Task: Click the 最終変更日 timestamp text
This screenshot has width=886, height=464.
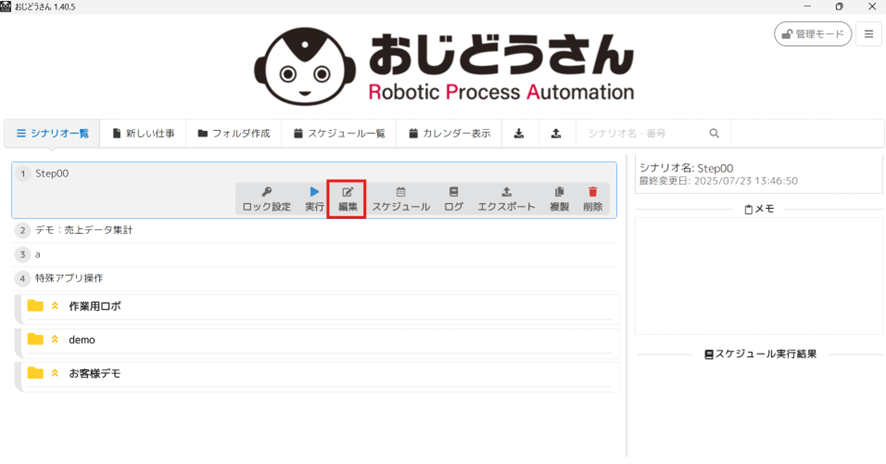Action: pos(718,181)
